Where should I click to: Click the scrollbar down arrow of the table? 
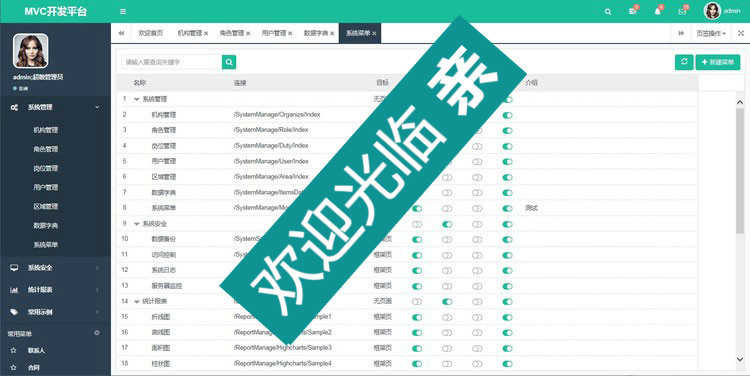point(740,359)
